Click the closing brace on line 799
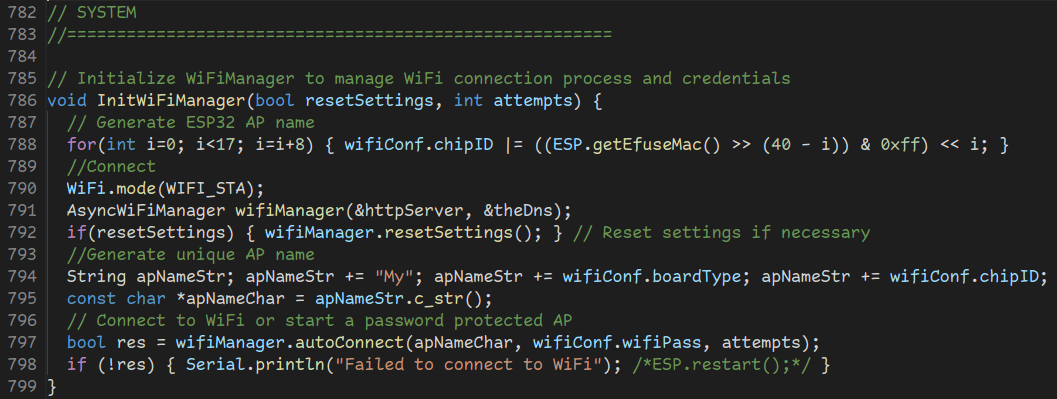Image resolution: width=1057 pixels, height=399 pixels. [52, 386]
